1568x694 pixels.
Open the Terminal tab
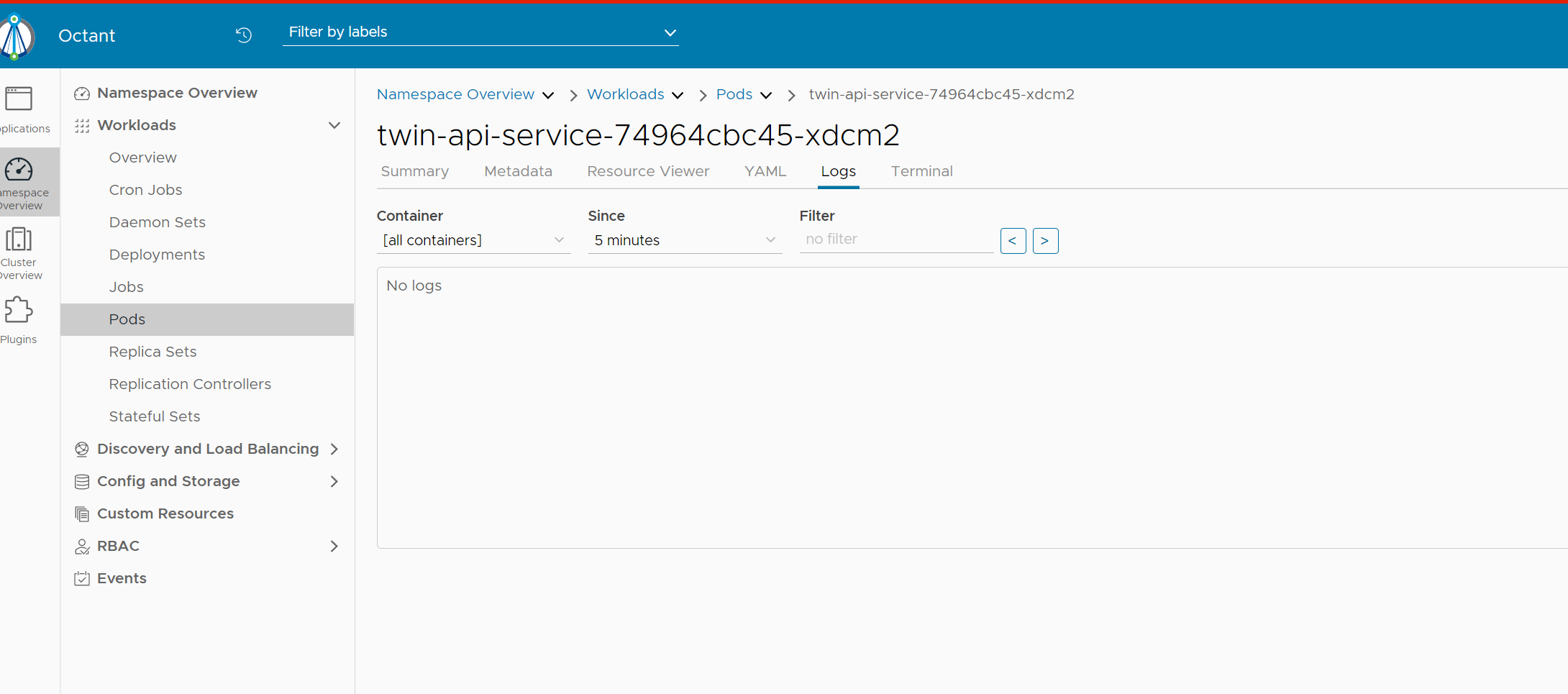[x=921, y=171]
